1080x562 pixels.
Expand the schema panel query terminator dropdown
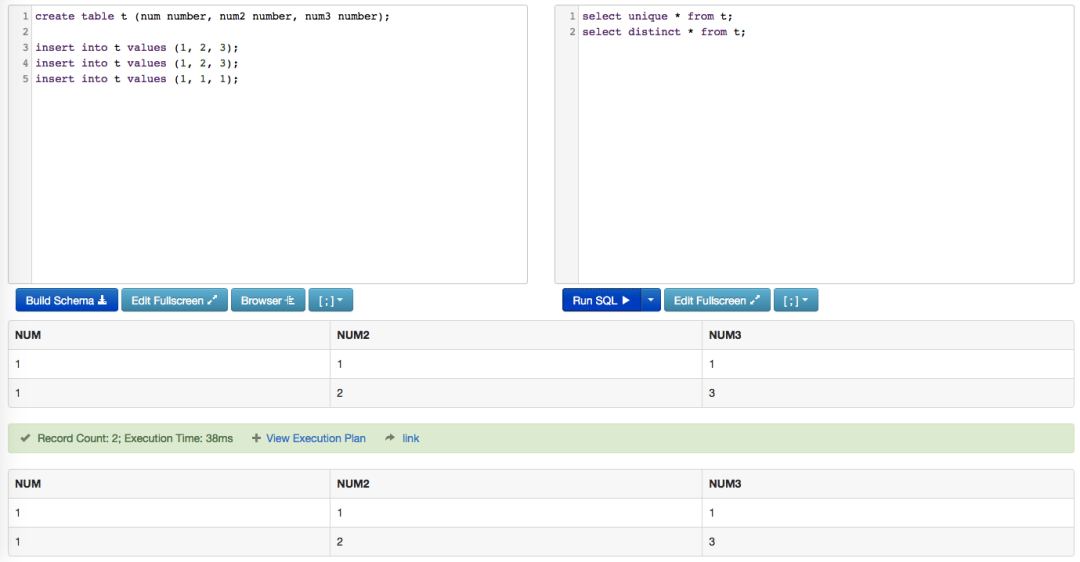330,300
